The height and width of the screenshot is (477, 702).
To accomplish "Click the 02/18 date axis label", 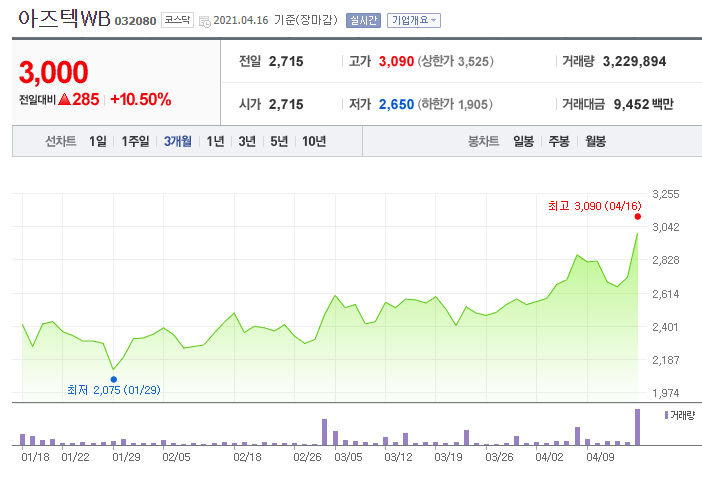I will pos(247,457).
